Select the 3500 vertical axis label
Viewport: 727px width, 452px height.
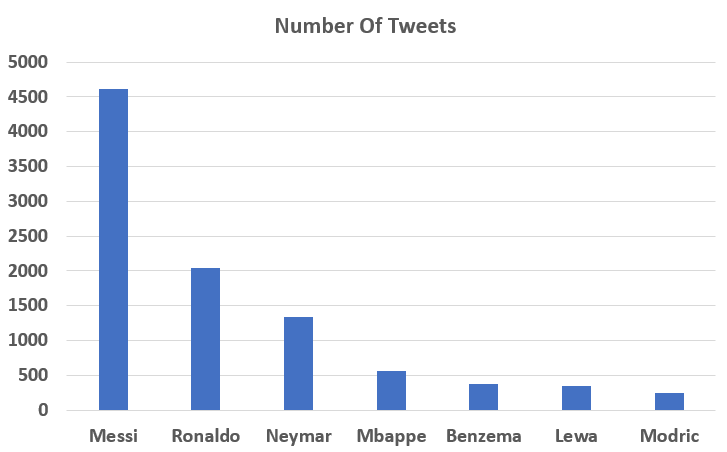(x=28, y=166)
